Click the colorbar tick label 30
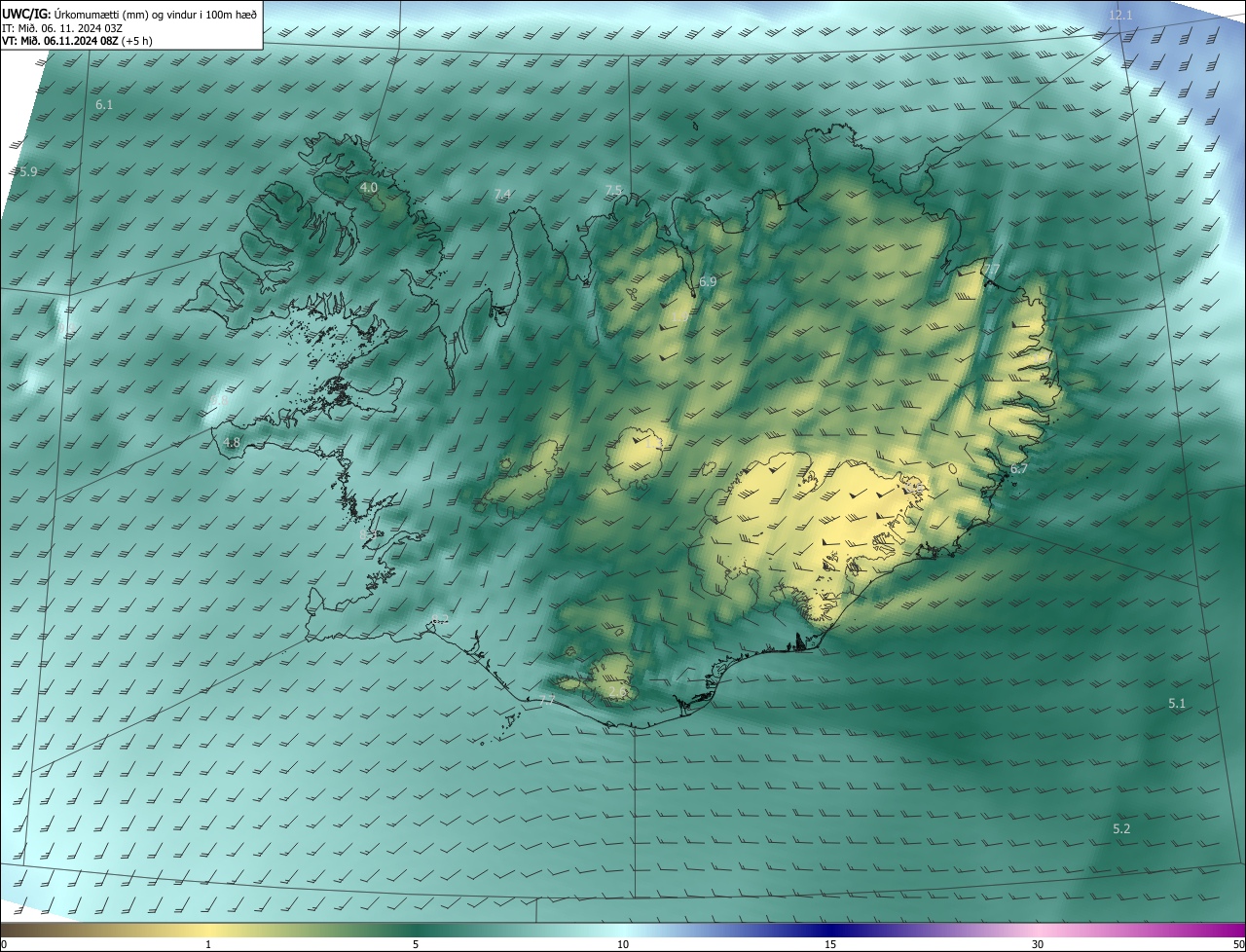This screenshot has height=952, width=1246. point(1038,944)
